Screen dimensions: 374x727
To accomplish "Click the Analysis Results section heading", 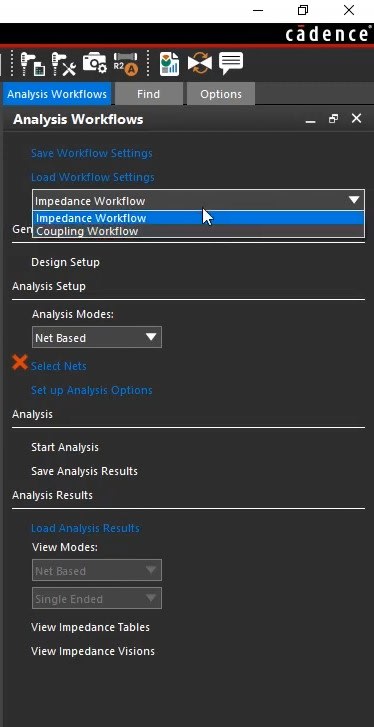I will coord(52,495).
